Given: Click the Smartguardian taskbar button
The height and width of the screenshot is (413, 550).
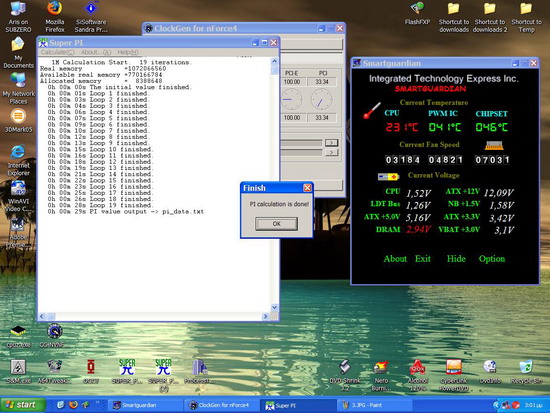Looking at the screenshot, I should (145, 405).
